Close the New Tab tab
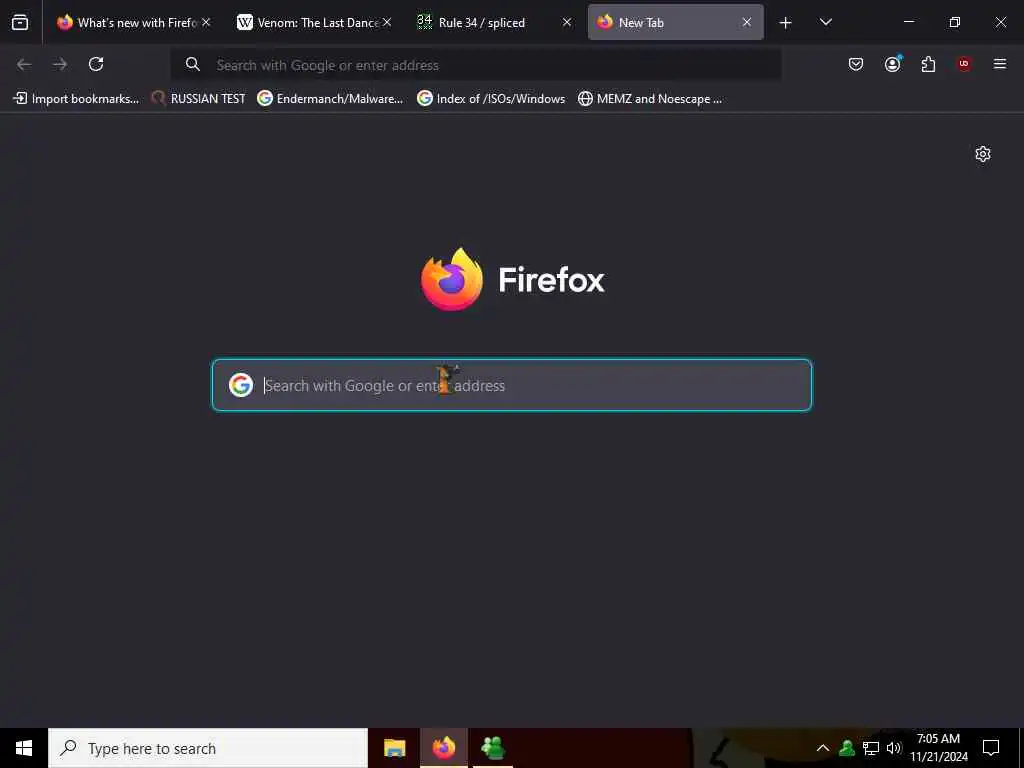1024x768 pixels. point(746,22)
